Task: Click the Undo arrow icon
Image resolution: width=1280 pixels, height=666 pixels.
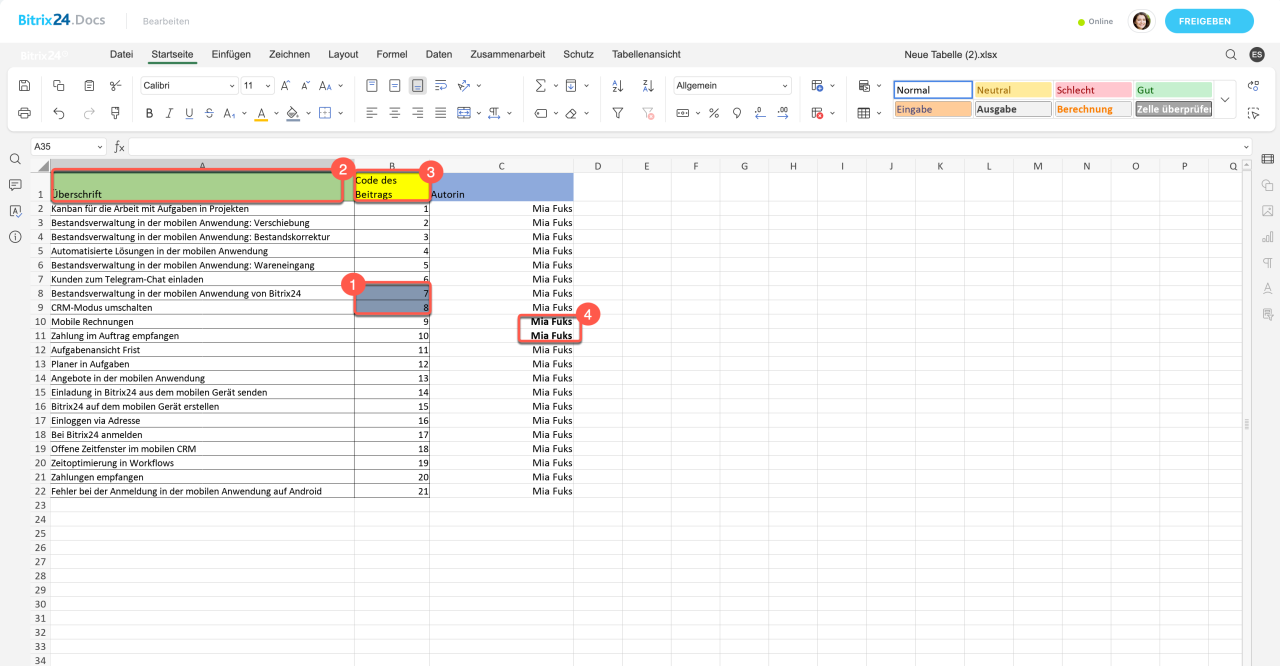Action: 59,113
